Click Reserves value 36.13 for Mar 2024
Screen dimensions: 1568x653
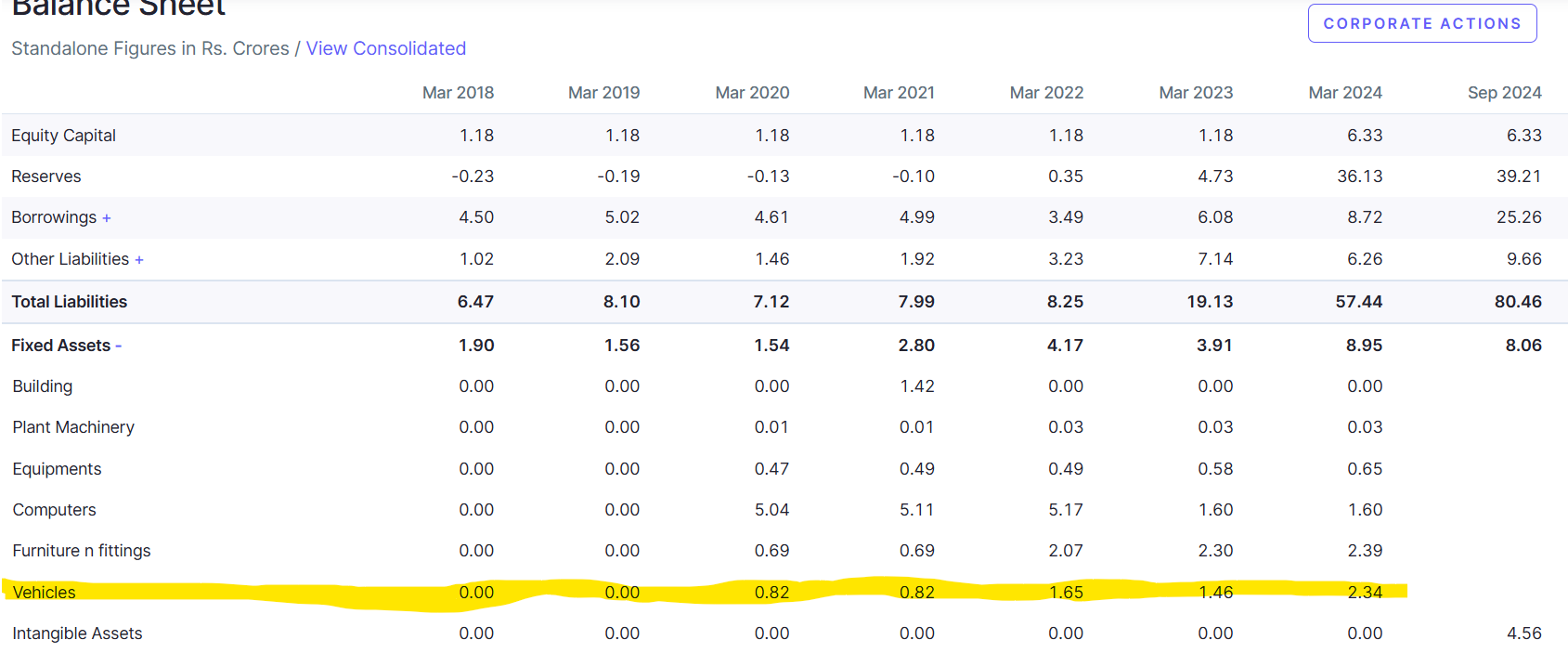(x=1359, y=176)
